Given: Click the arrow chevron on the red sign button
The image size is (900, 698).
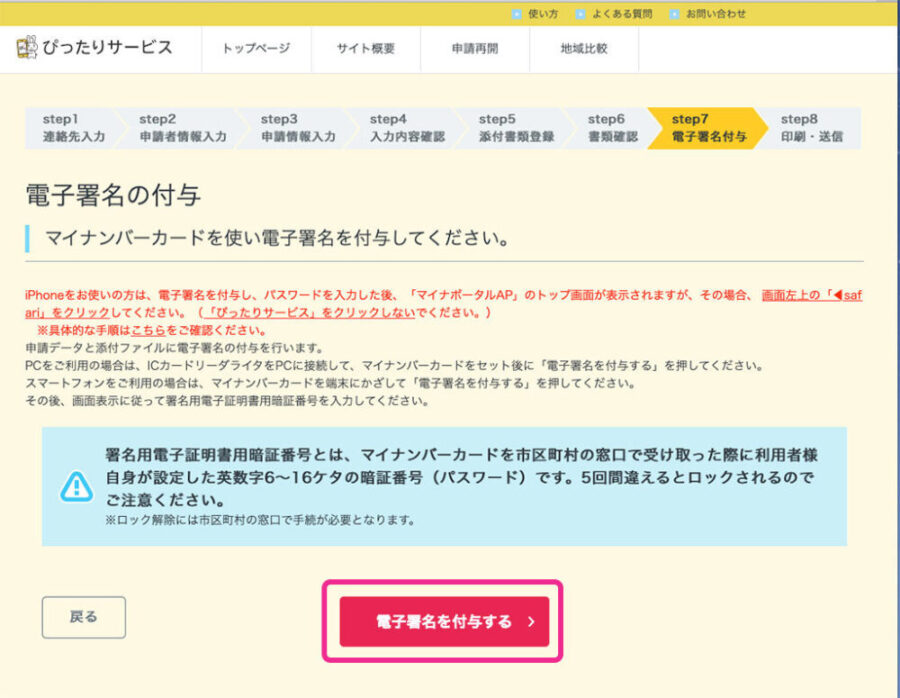Looking at the screenshot, I should [x=532, y=622].
